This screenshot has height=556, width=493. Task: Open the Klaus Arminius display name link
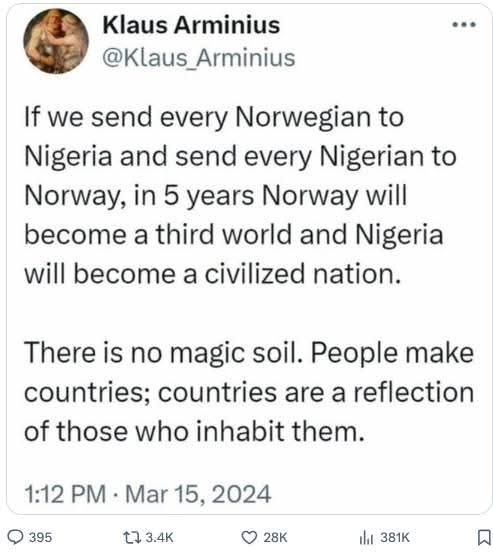(191, 25)
